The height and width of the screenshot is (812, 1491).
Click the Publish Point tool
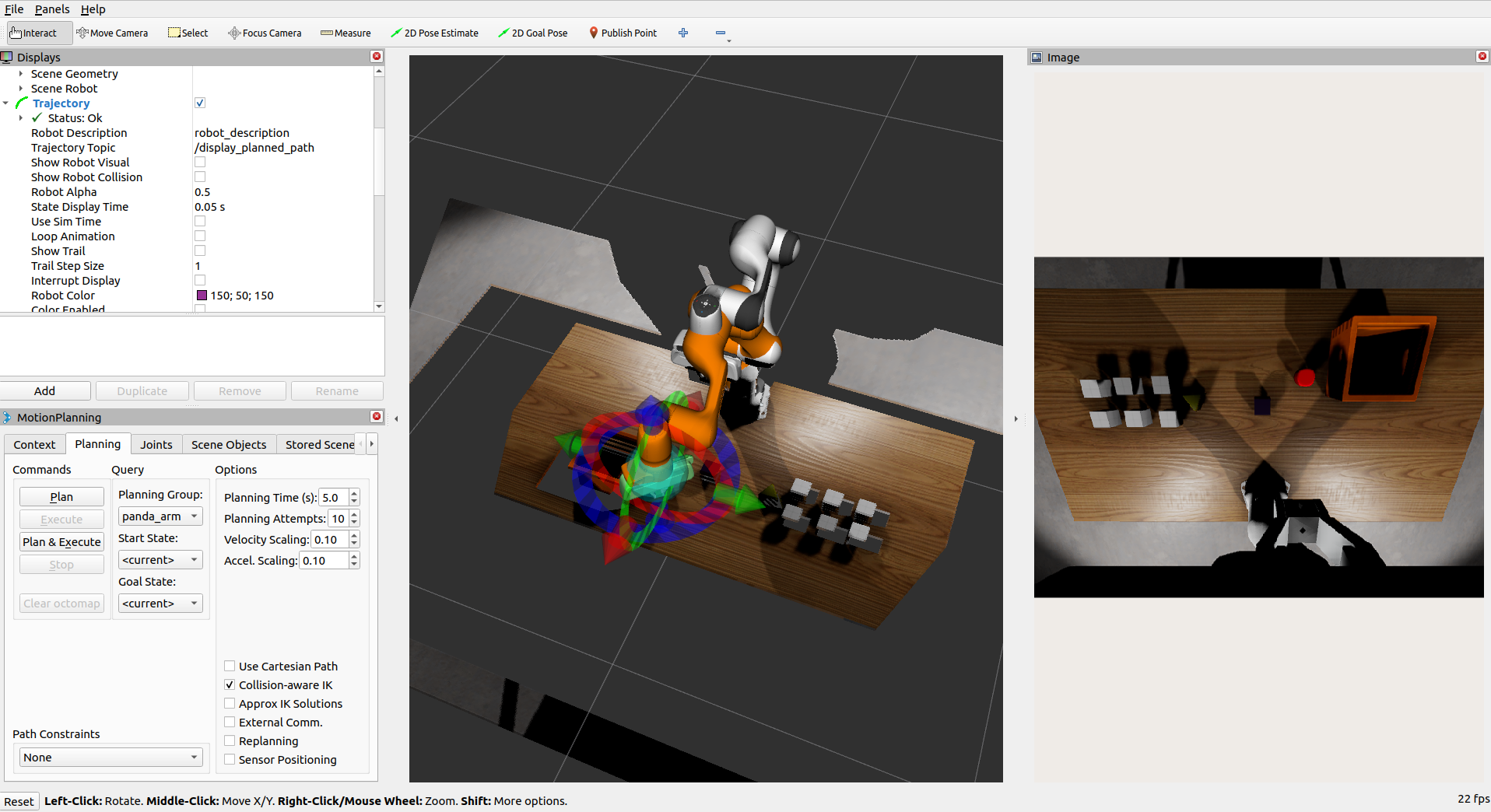pyautogui.click(x=623, y=33)
